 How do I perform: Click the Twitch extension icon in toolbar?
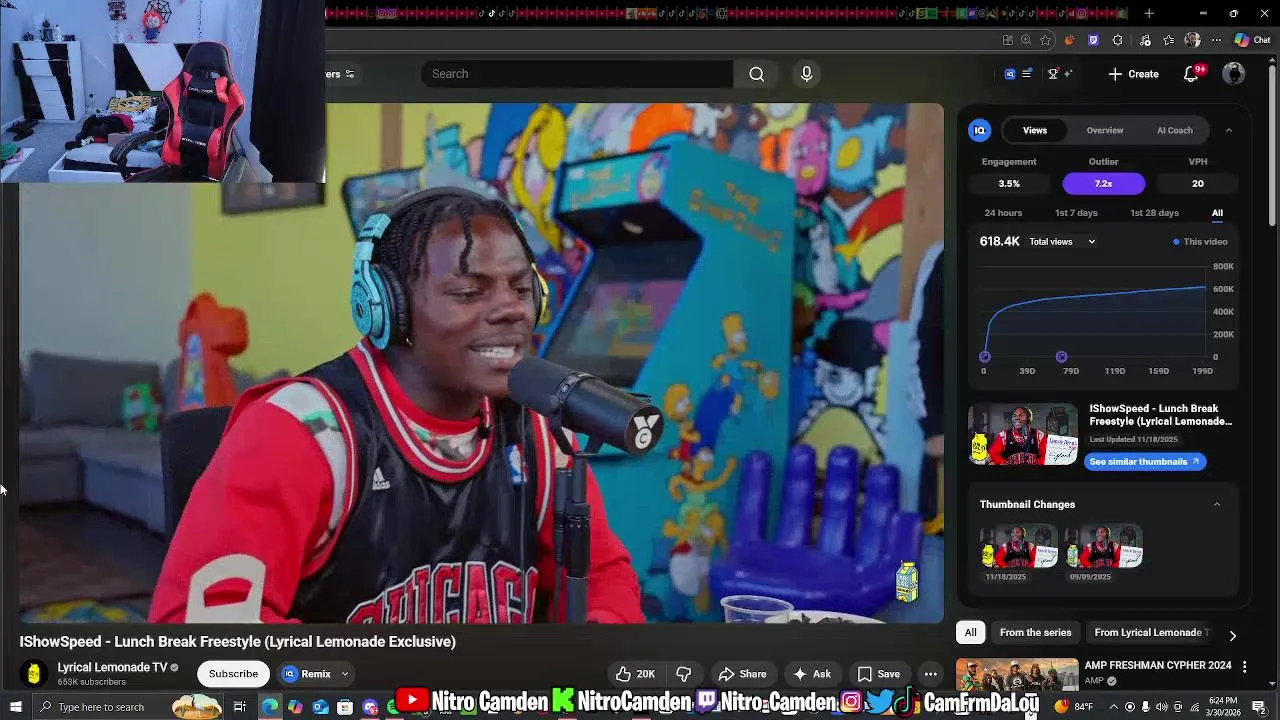(x=1093, y=40)
